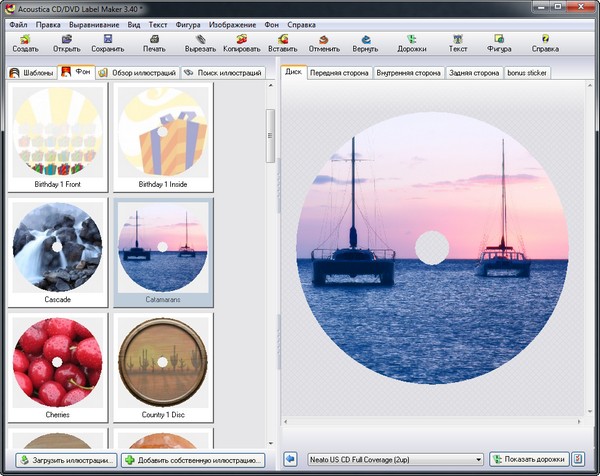Open the Дорожки (tracks) tool

coord(412,42)
